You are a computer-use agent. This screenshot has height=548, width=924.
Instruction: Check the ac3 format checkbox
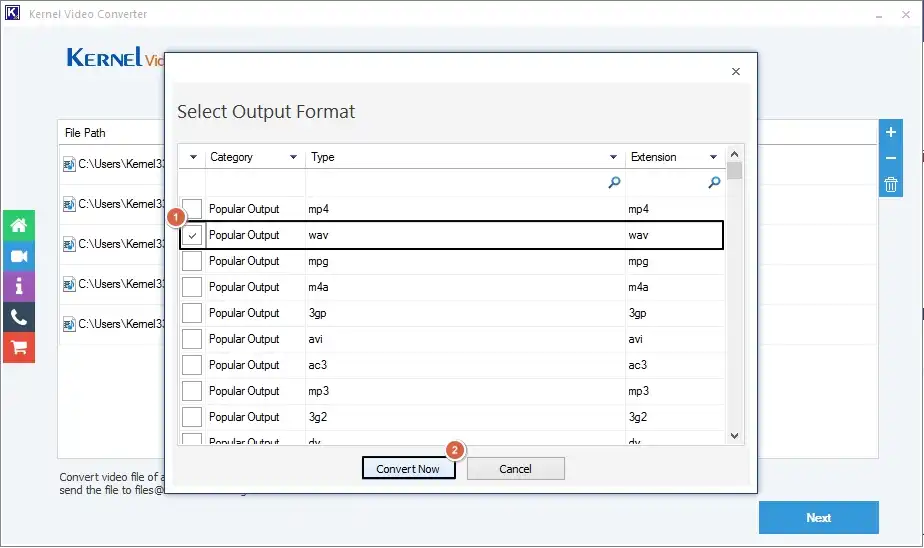(192, 365)
